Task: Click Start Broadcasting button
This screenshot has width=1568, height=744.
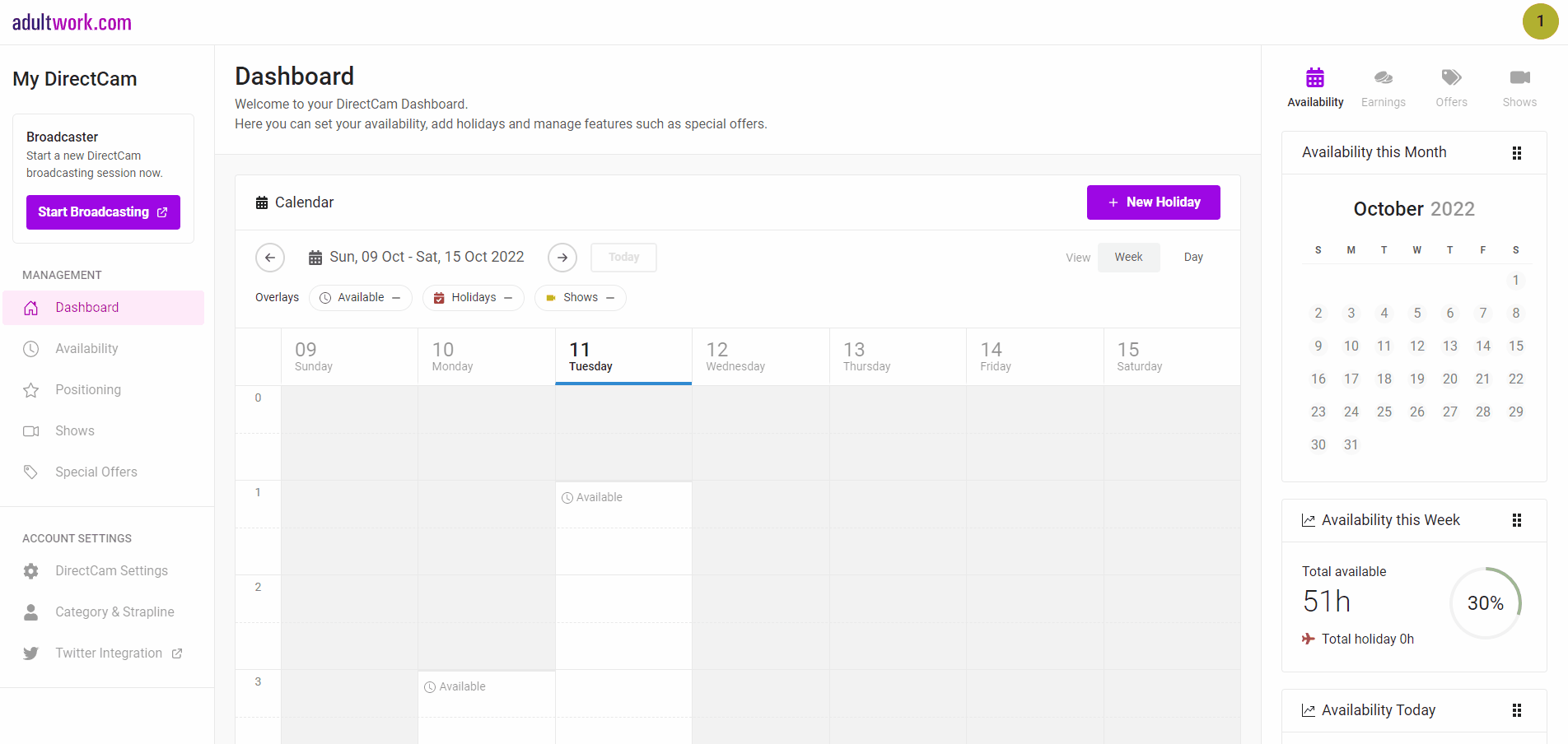Action: coord(103,212)
